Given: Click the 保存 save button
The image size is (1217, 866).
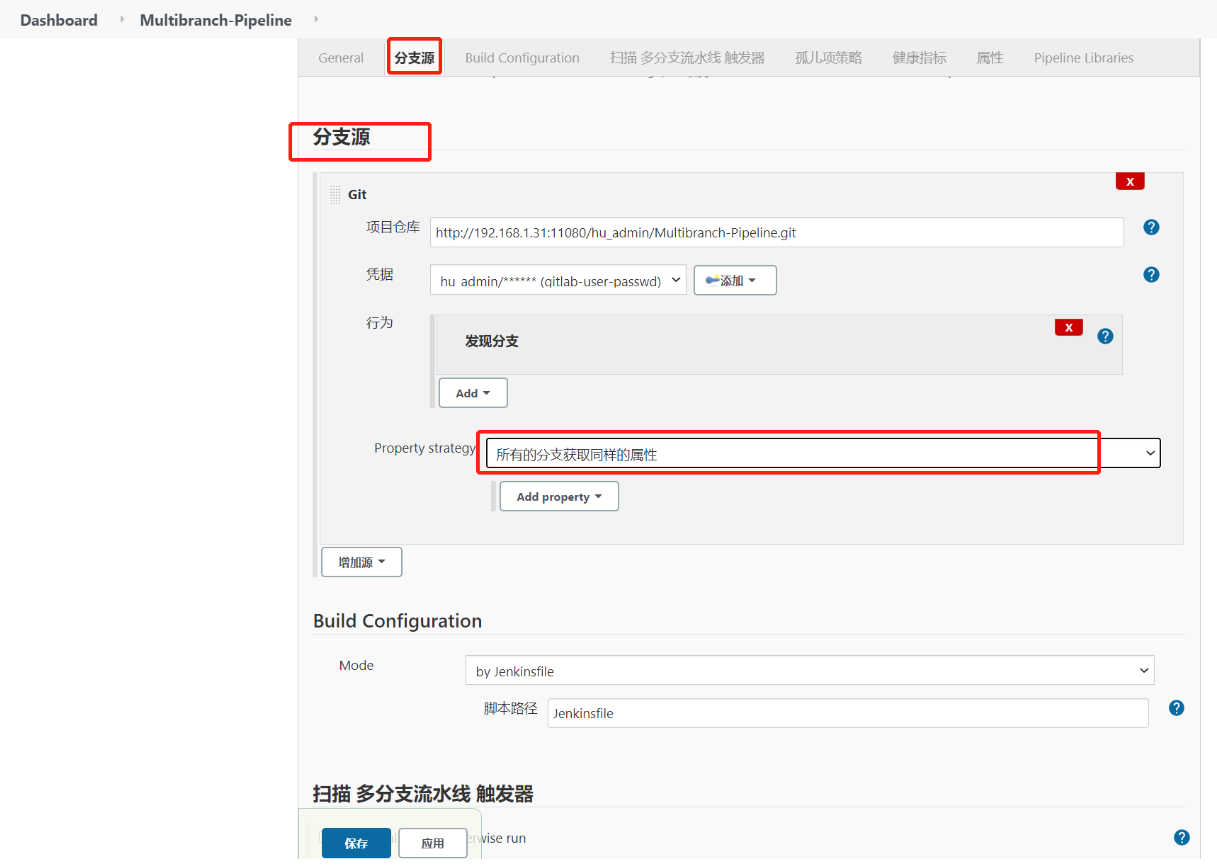Looking at the screenshot, I should [x=356, y=843].
